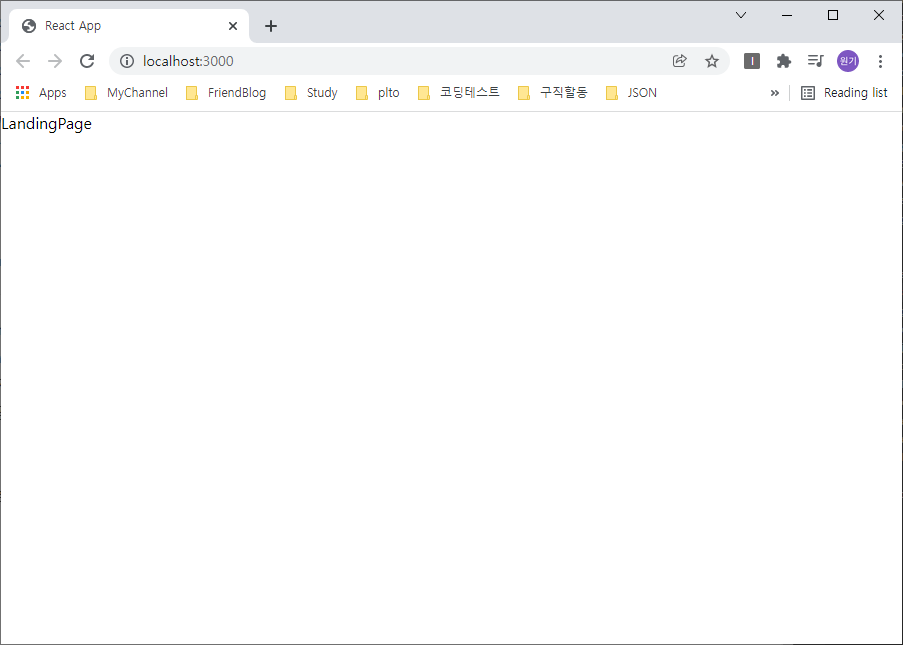Maximize the Chrome window
The image size is (903, 645).
pos(833,16)
